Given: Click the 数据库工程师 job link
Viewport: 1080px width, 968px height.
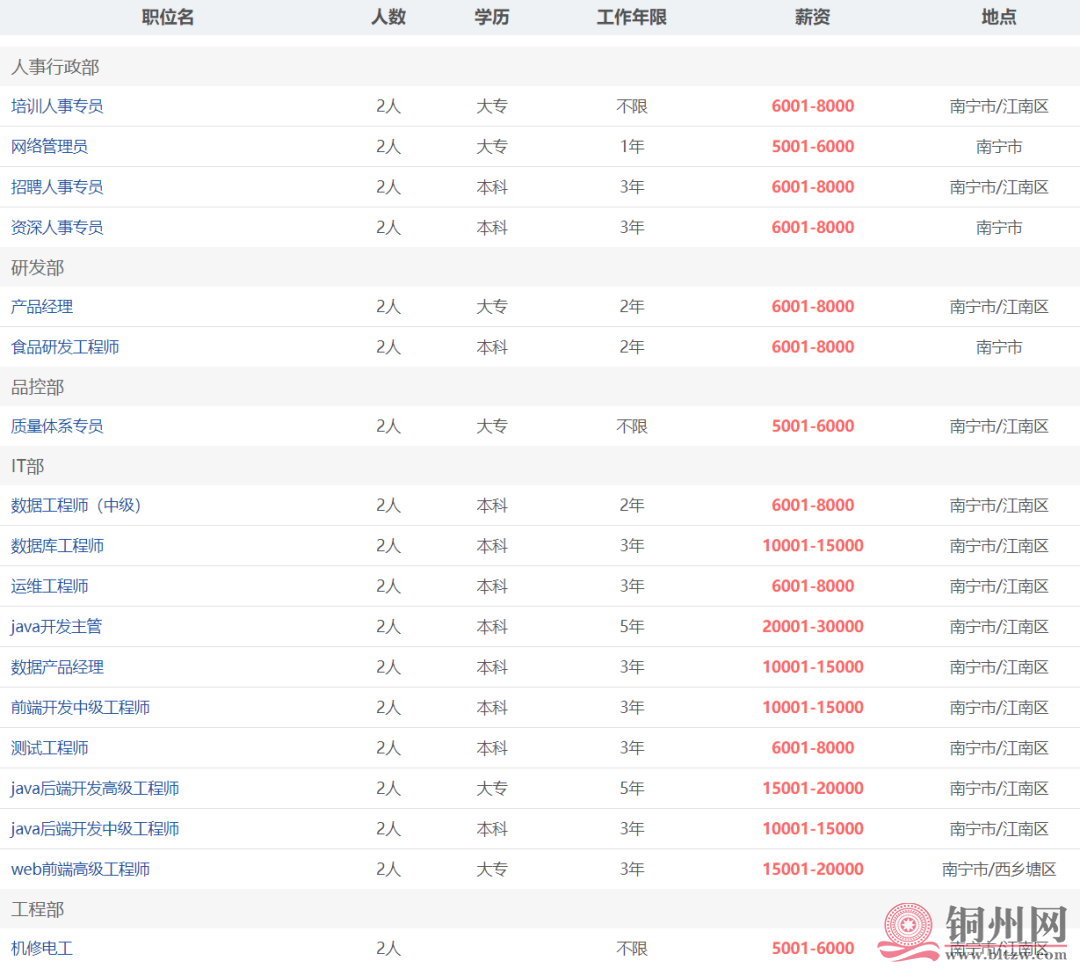Looking at the screenshot, I should pyautogui.click(x=57, y=546).
